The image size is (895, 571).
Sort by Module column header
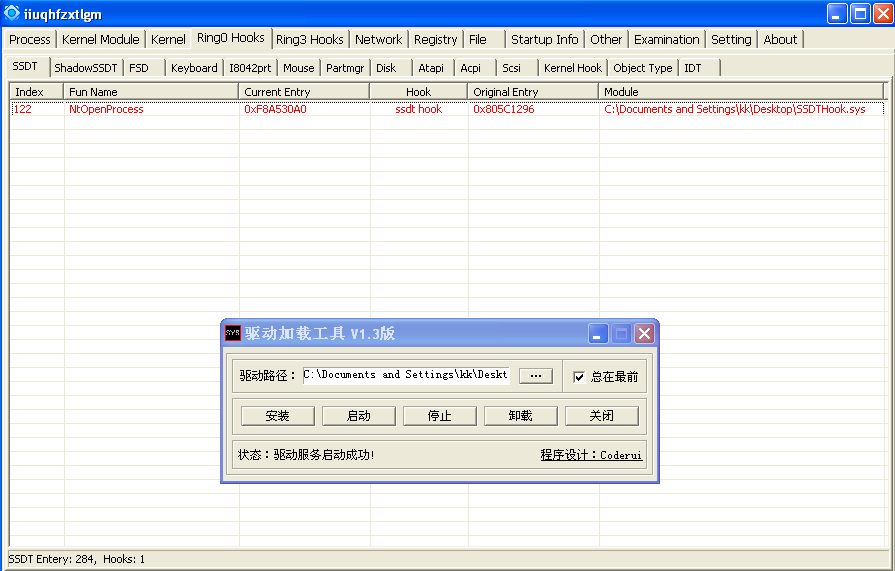[x=741, y=92]
